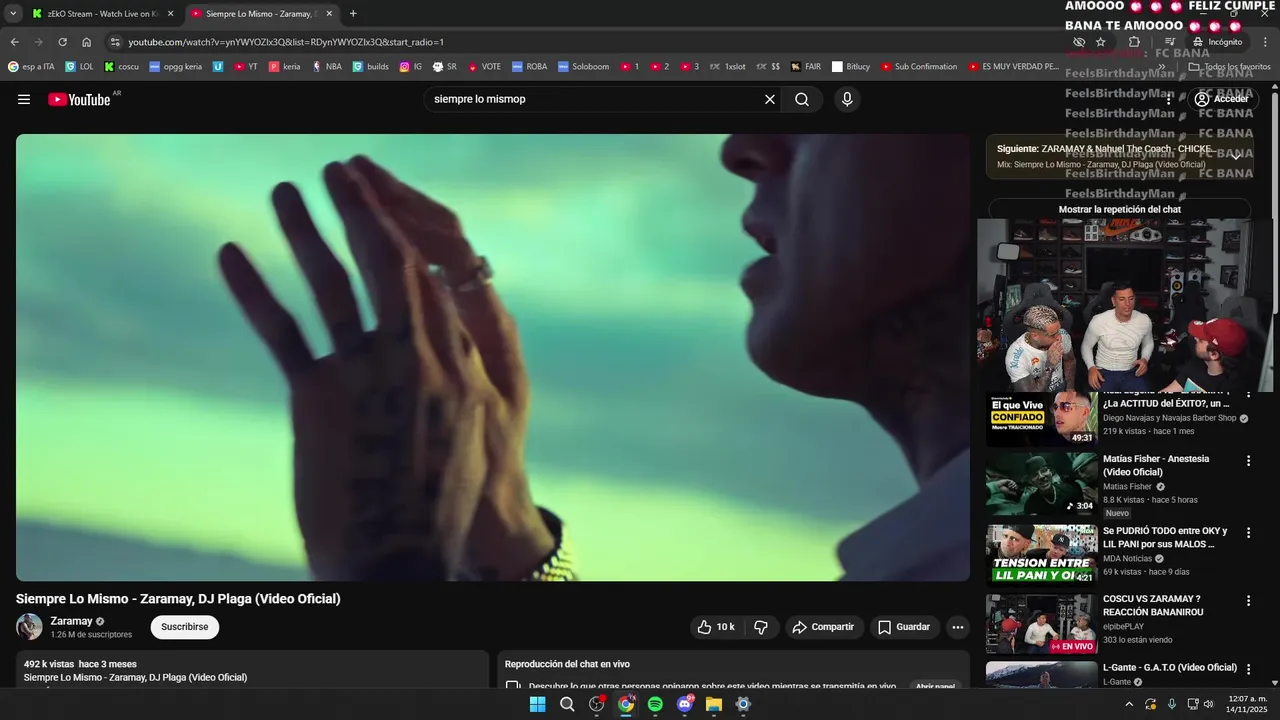Show hidden system tray icons
Image resolution: width=1280 pixels, height=720 pixels.
point(1129,704)
